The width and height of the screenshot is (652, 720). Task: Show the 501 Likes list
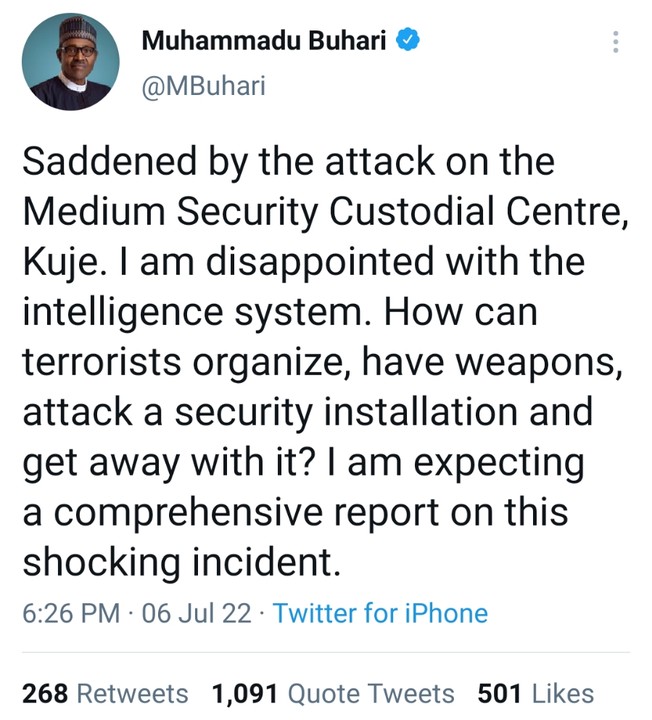click(x=535, y=693)
